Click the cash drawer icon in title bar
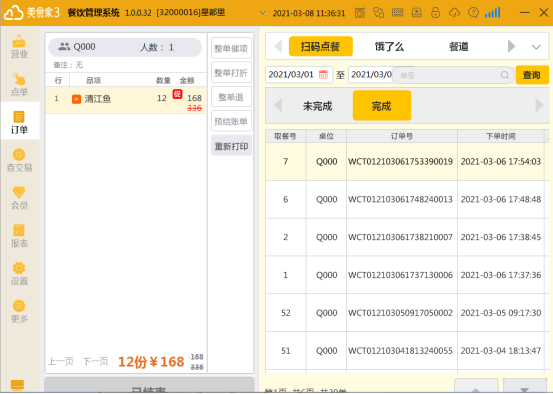553x394 pixels. coord(417,13)
